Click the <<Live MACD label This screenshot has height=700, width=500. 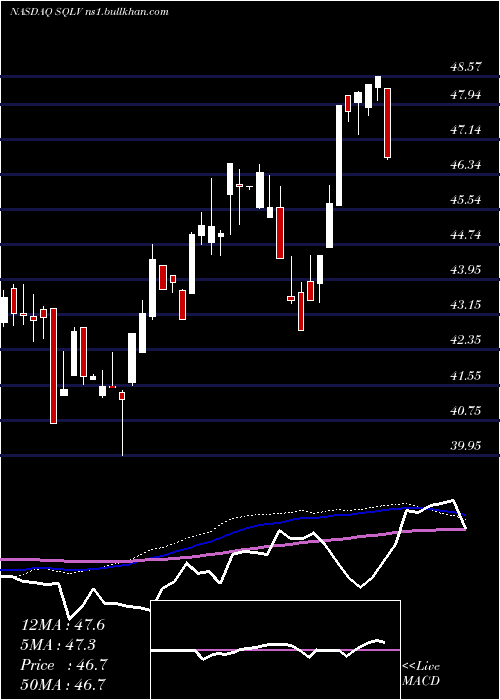(421, 673)
